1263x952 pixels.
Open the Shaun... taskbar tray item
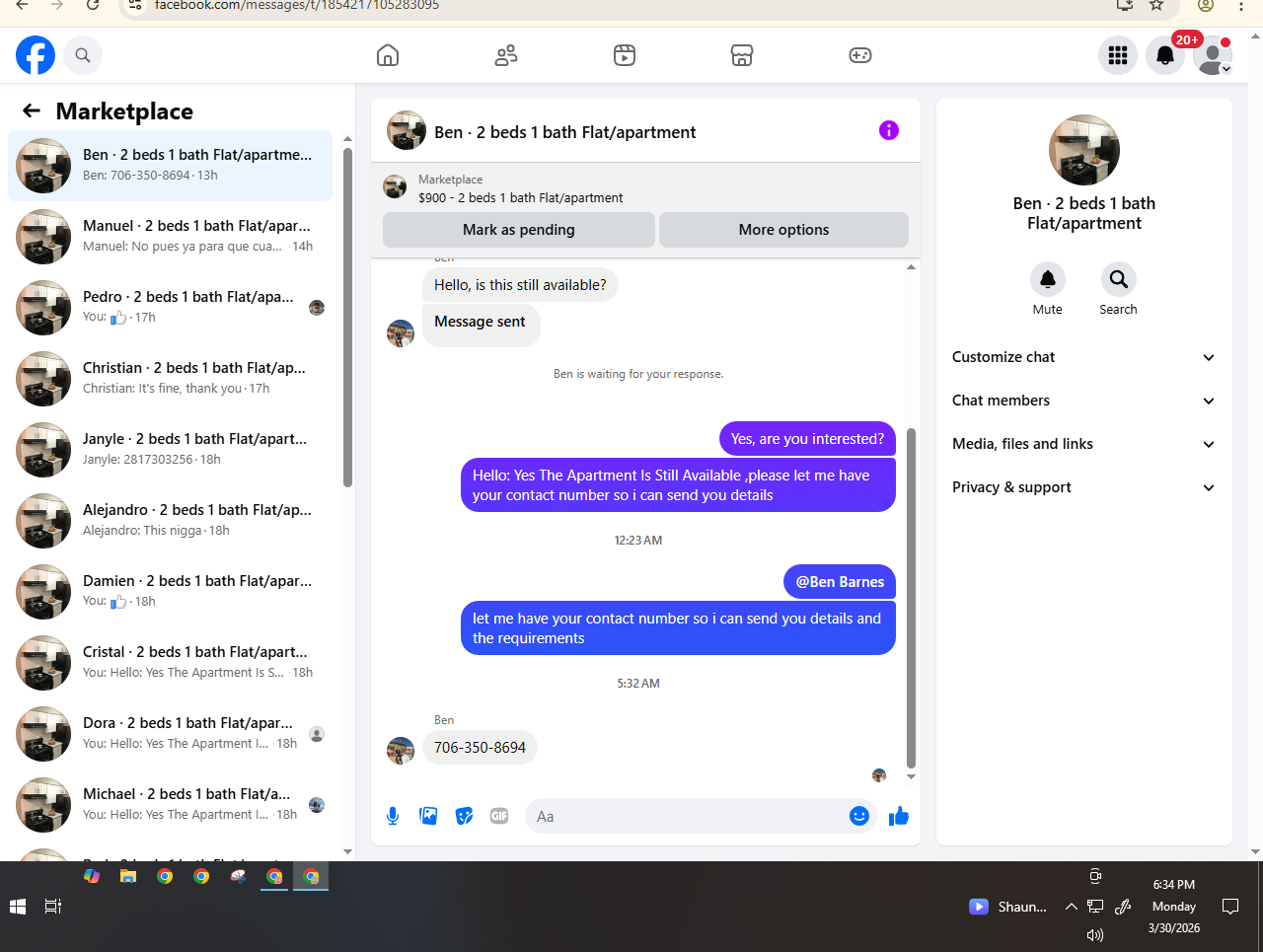1008,907
